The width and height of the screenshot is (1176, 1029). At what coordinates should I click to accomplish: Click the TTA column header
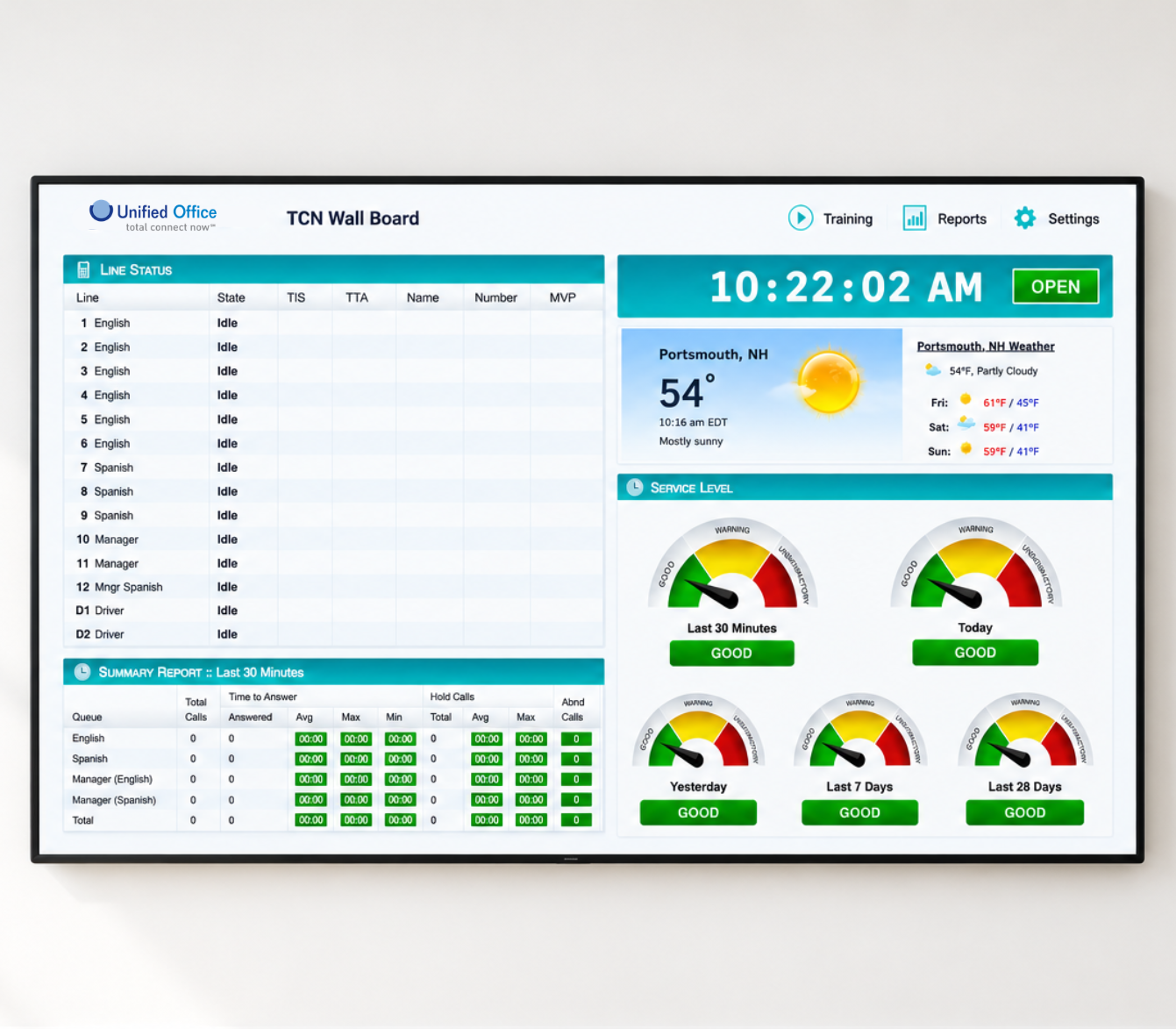(x=357, y=297)
